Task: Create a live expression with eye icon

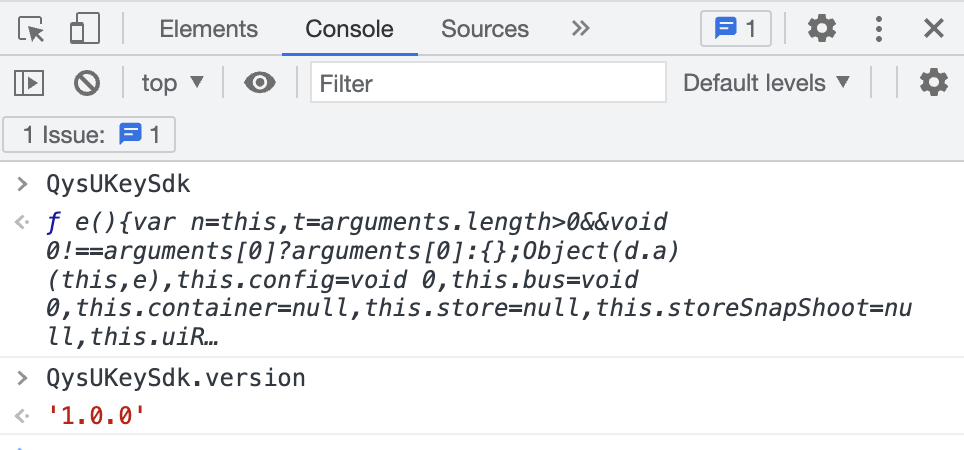Action: click(260, 82)
